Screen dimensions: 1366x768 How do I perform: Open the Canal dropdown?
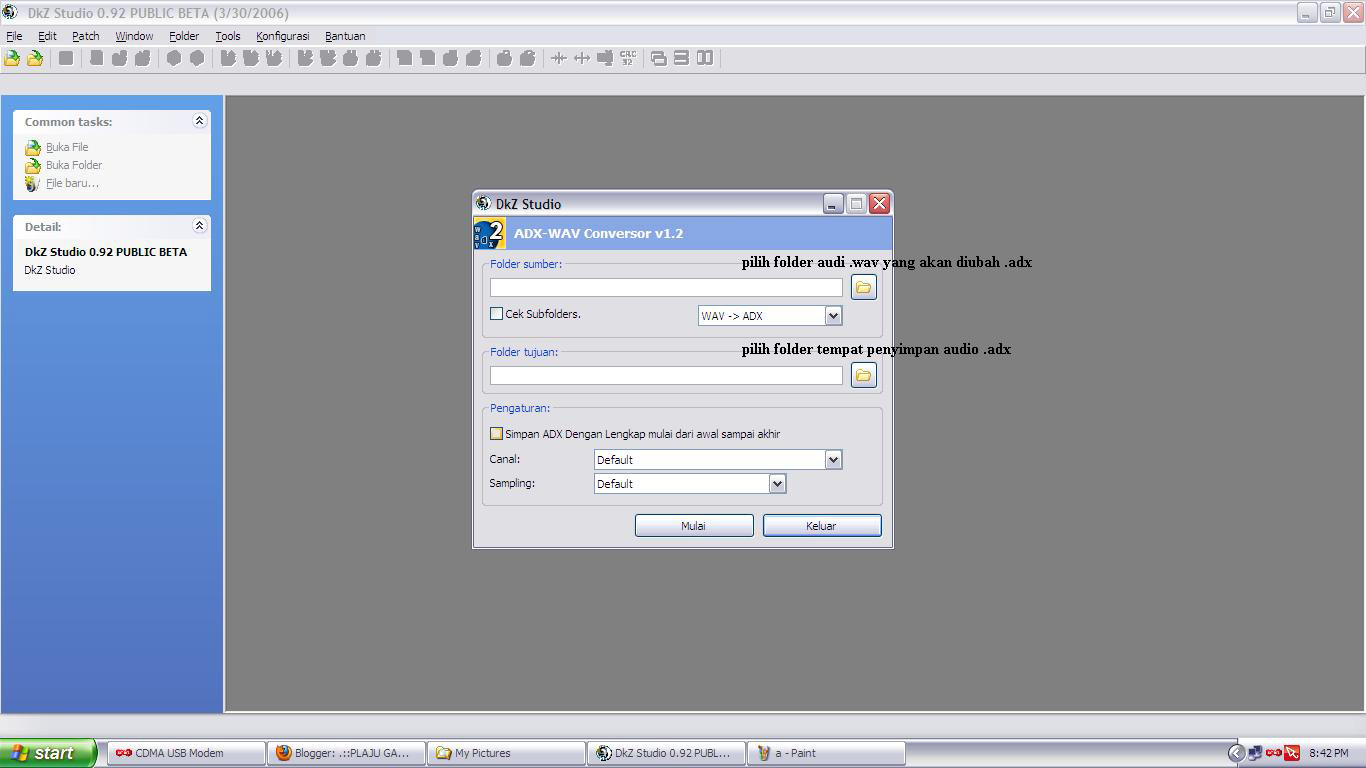pyautogui.click(x=833, y=460)
